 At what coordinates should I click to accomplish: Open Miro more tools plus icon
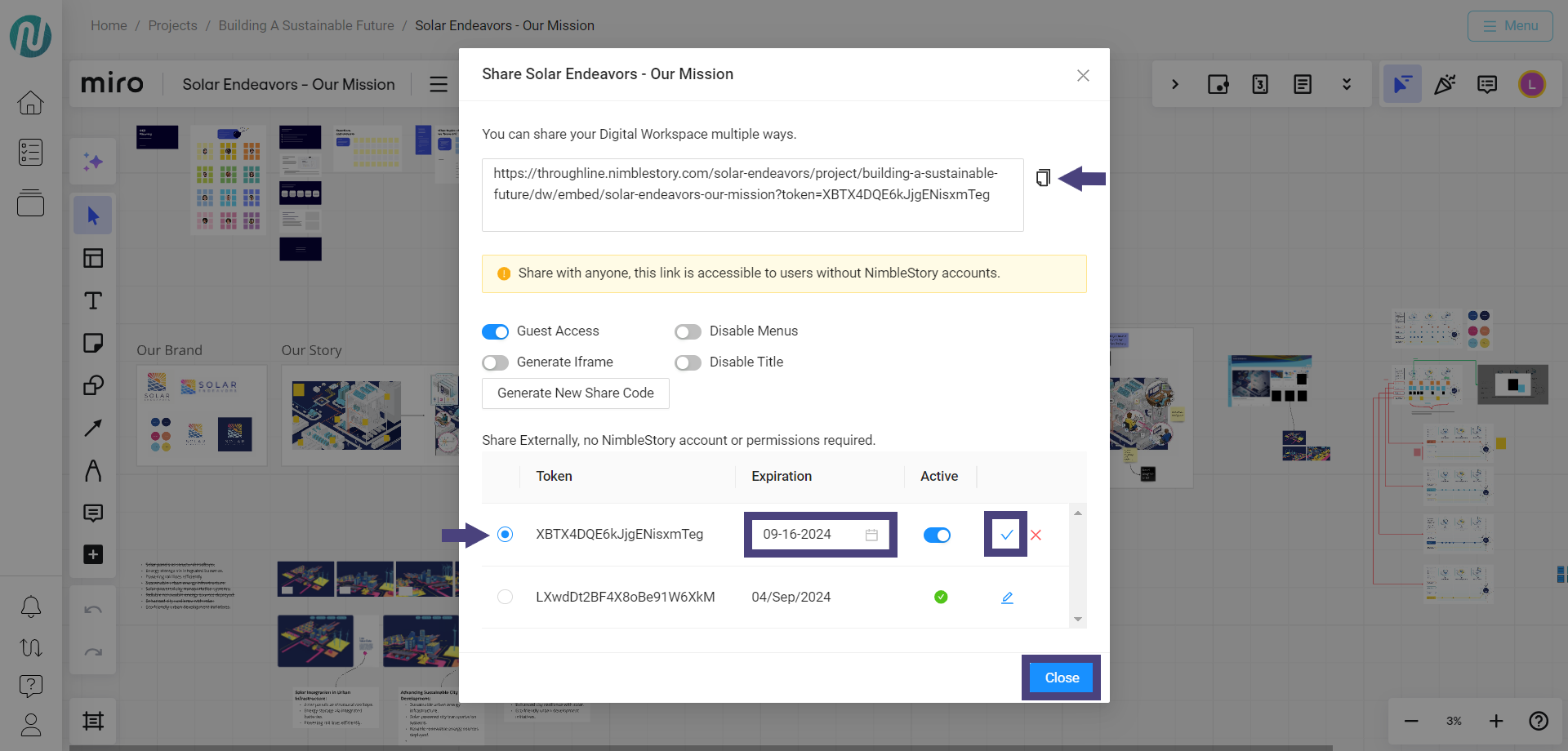click(x=93, y=555)
